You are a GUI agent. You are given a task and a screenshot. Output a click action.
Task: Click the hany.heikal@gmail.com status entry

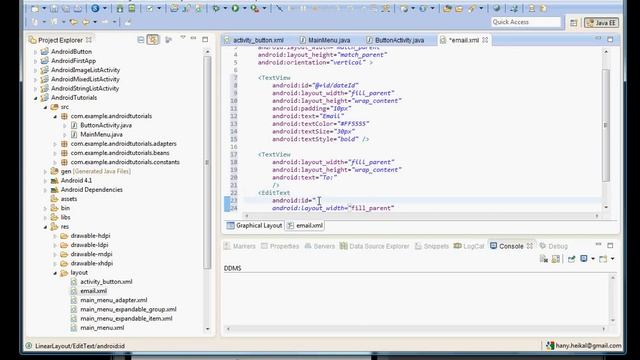pos(584,346)
